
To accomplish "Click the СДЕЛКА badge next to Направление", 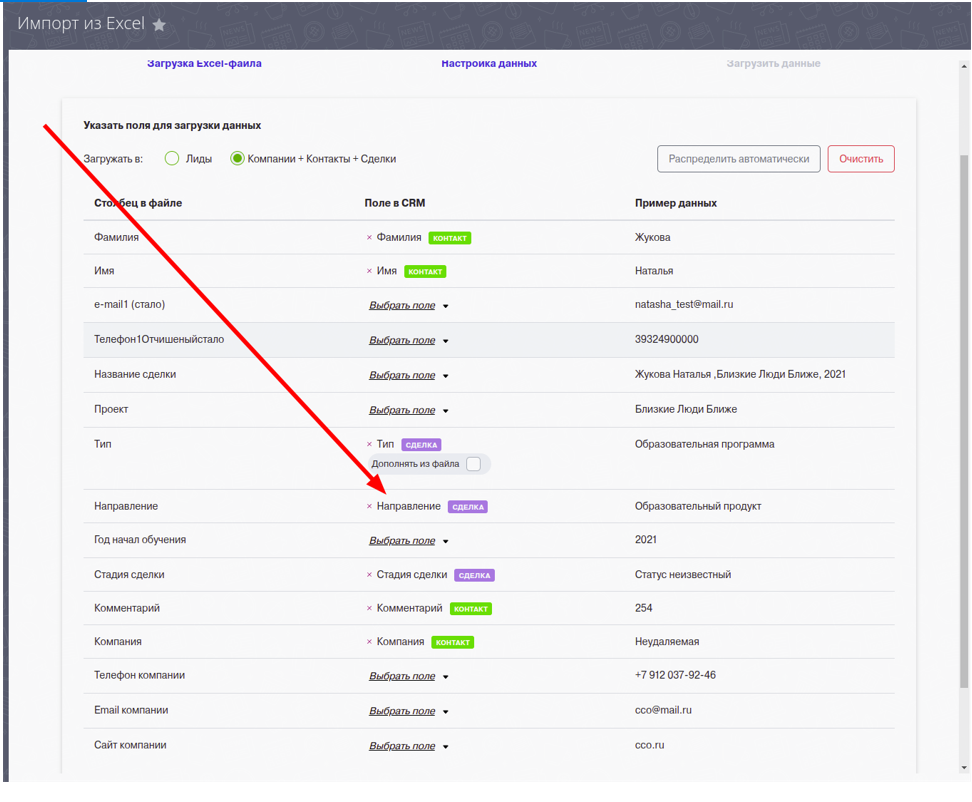I will point(468,507).
